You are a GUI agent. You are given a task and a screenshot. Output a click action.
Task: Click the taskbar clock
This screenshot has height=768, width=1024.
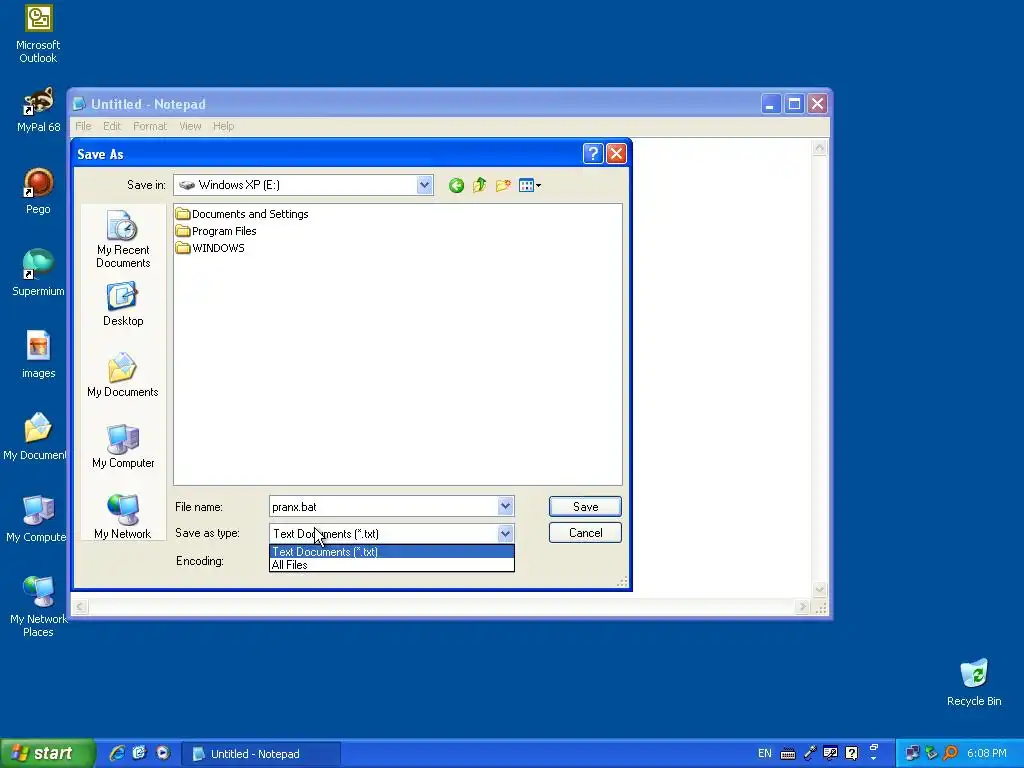point(987,754)
